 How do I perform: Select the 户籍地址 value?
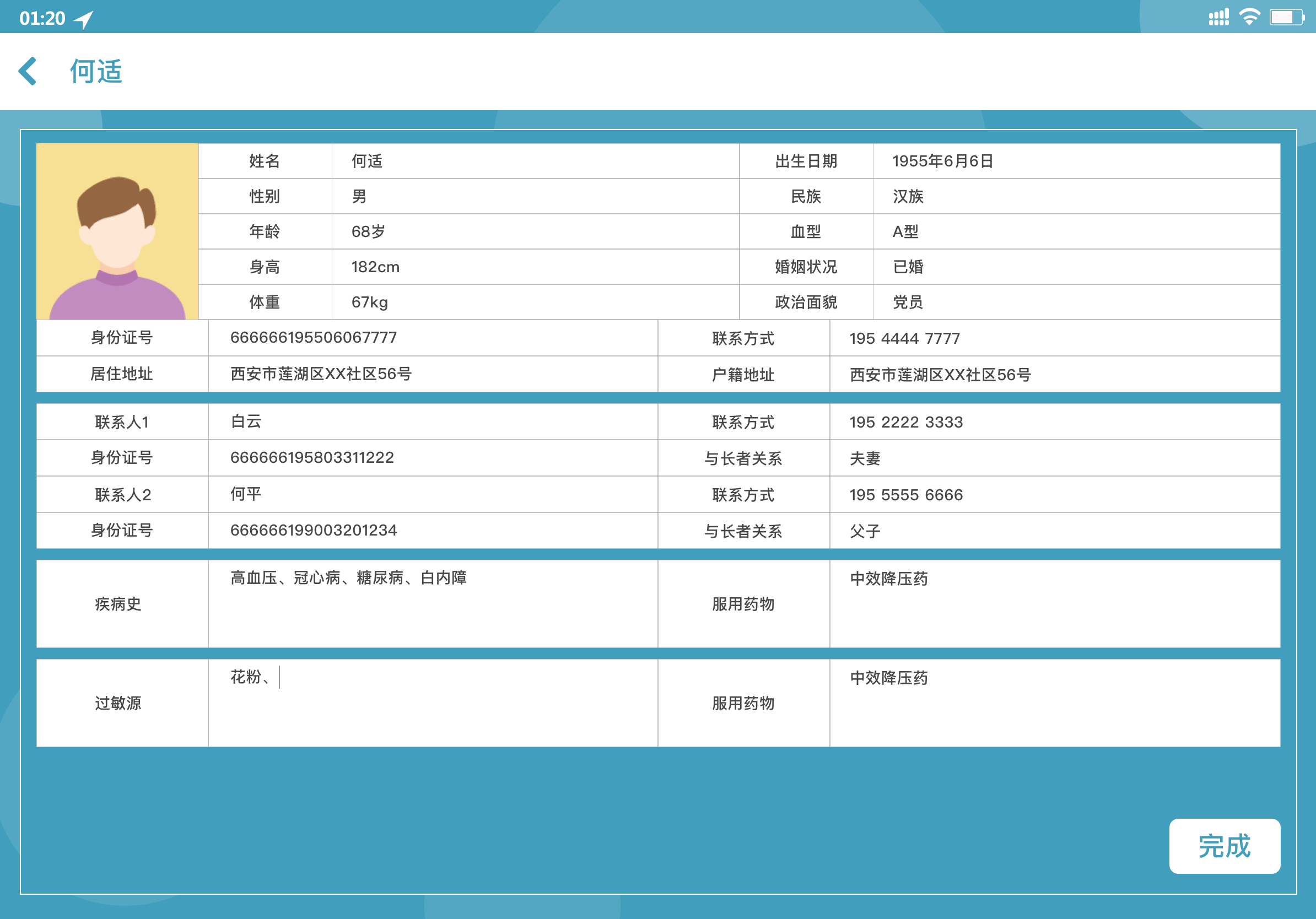coord(941,375)
